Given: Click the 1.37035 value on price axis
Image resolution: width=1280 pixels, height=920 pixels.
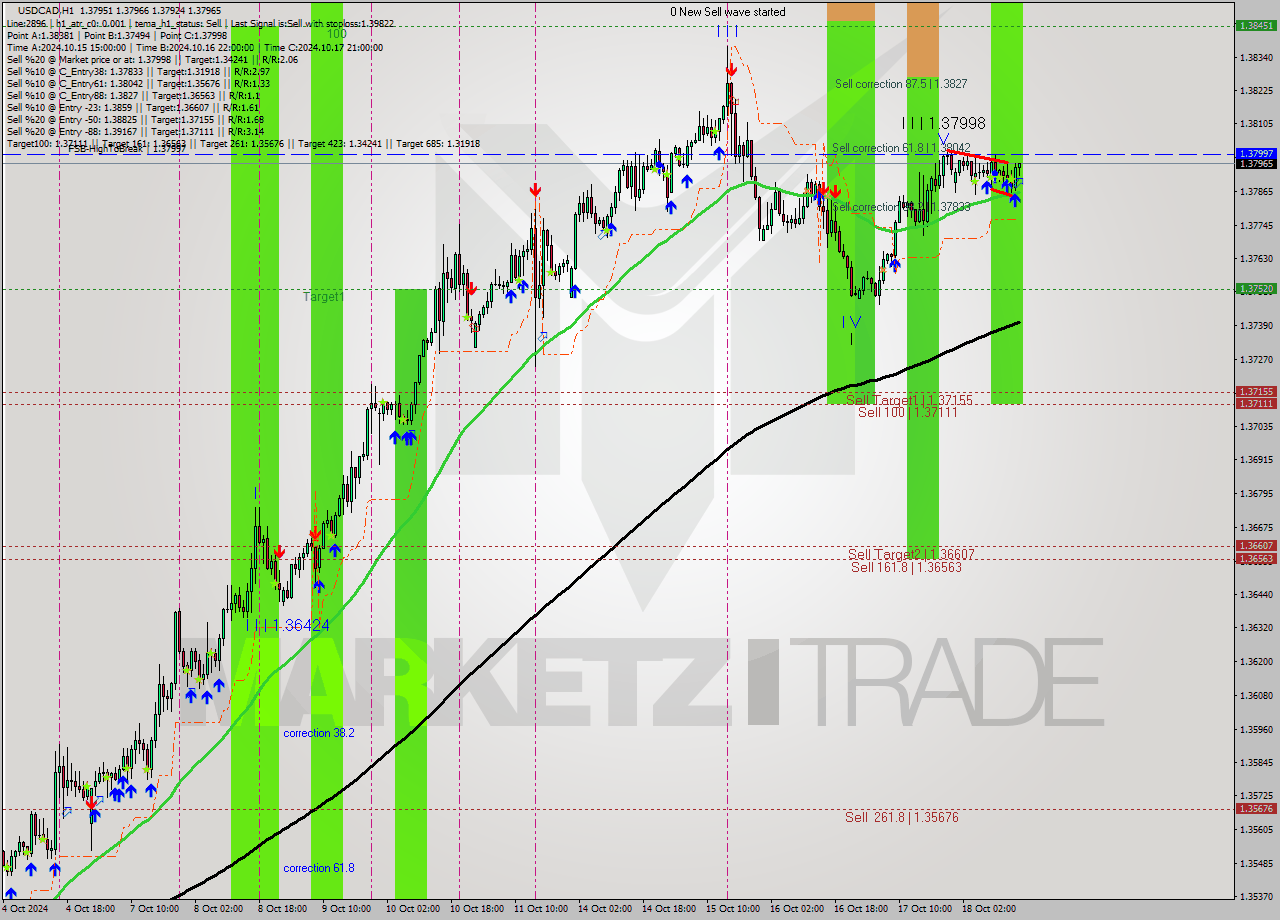Looking at the screenshot, I should coord(1255,426).
